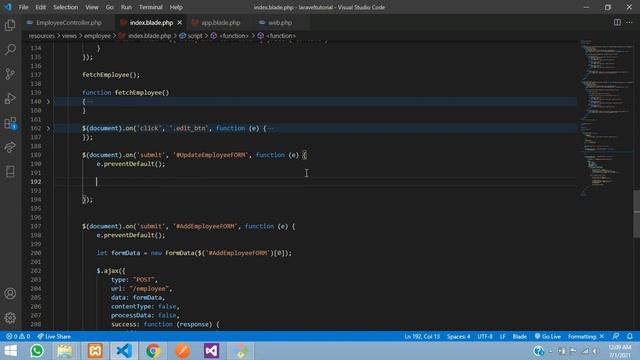Image resolution: width=640 pixels, height=360 pixels.
Task: Open the Selection menu
Action: pyautogui.click(x=65, y=7)
